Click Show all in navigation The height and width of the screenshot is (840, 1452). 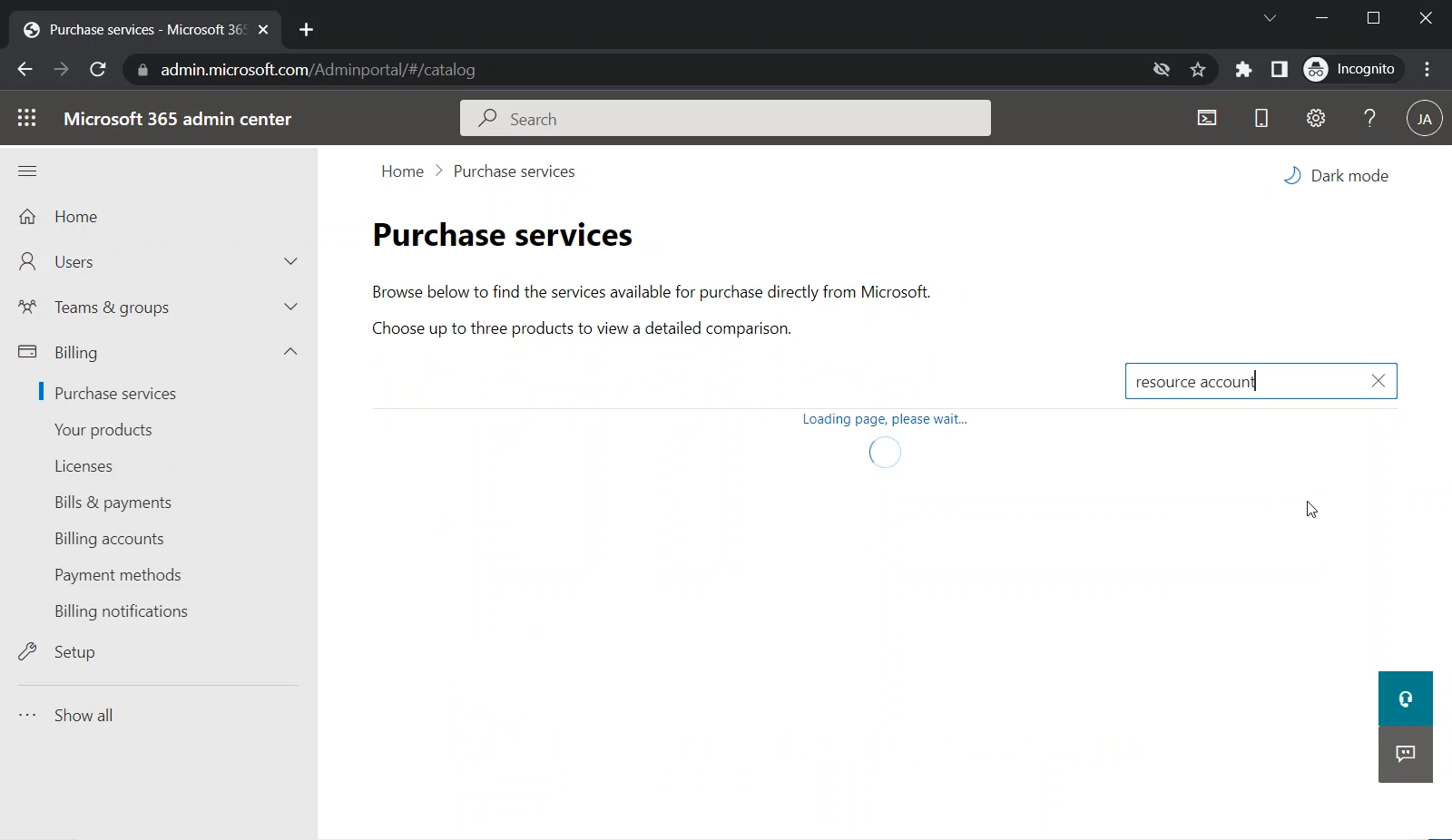point(83,715)
